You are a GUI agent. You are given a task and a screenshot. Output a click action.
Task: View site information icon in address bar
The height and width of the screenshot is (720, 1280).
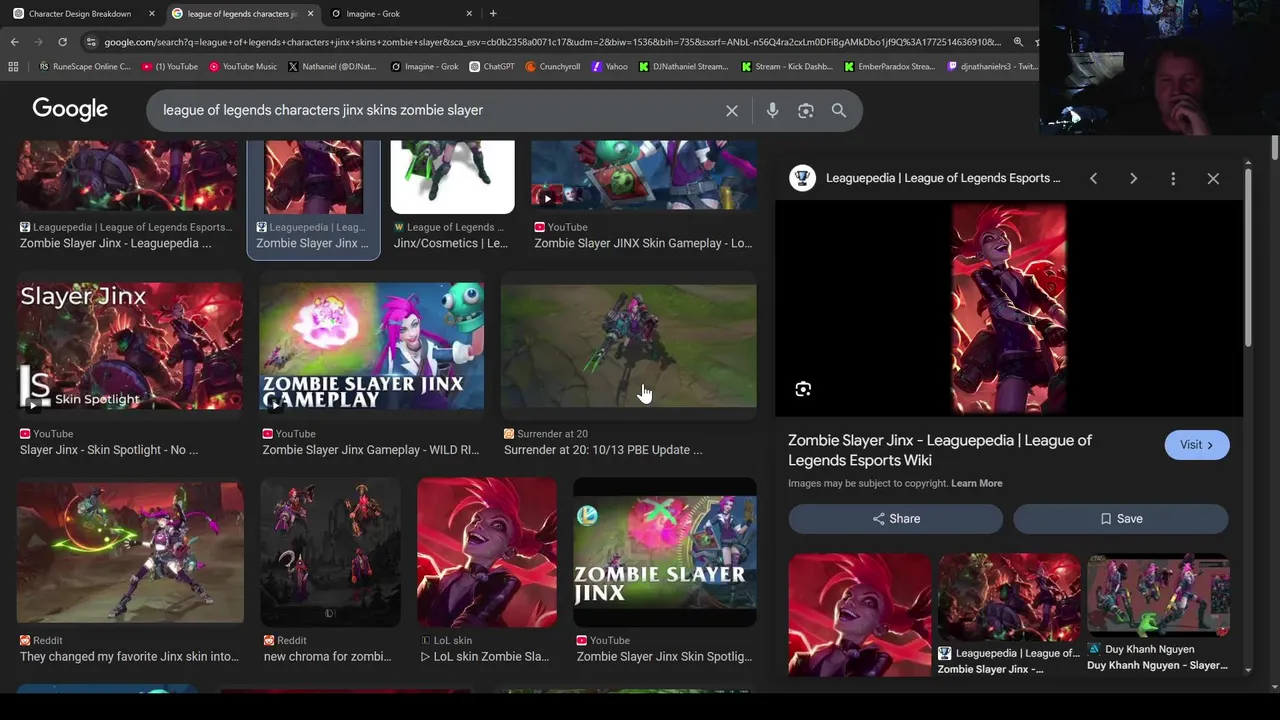91,42
